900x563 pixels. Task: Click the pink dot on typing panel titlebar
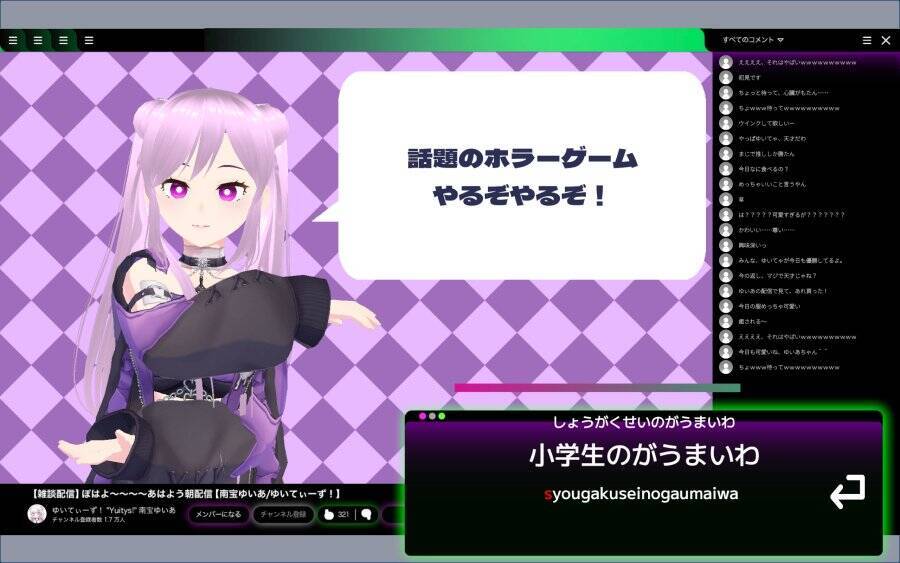[x=422, y=416]
